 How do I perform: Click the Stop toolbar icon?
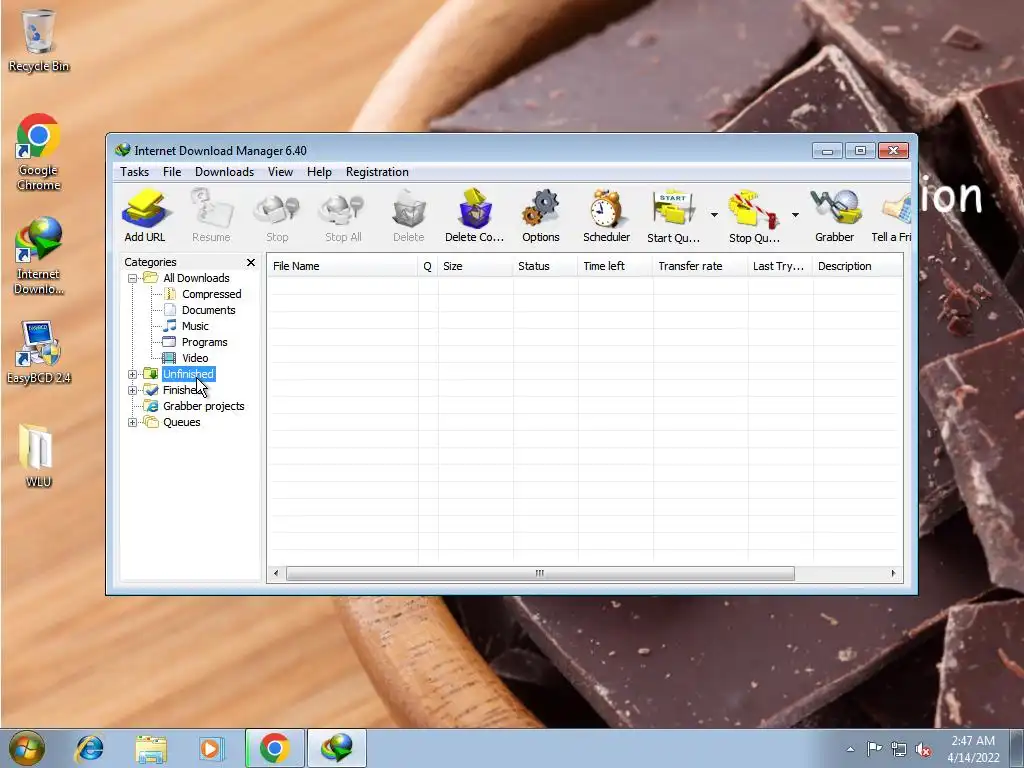point(277,216)
